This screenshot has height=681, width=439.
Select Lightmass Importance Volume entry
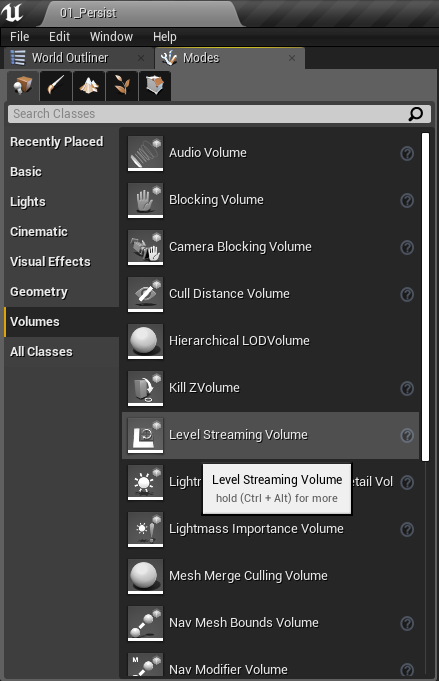pos(271,529)
